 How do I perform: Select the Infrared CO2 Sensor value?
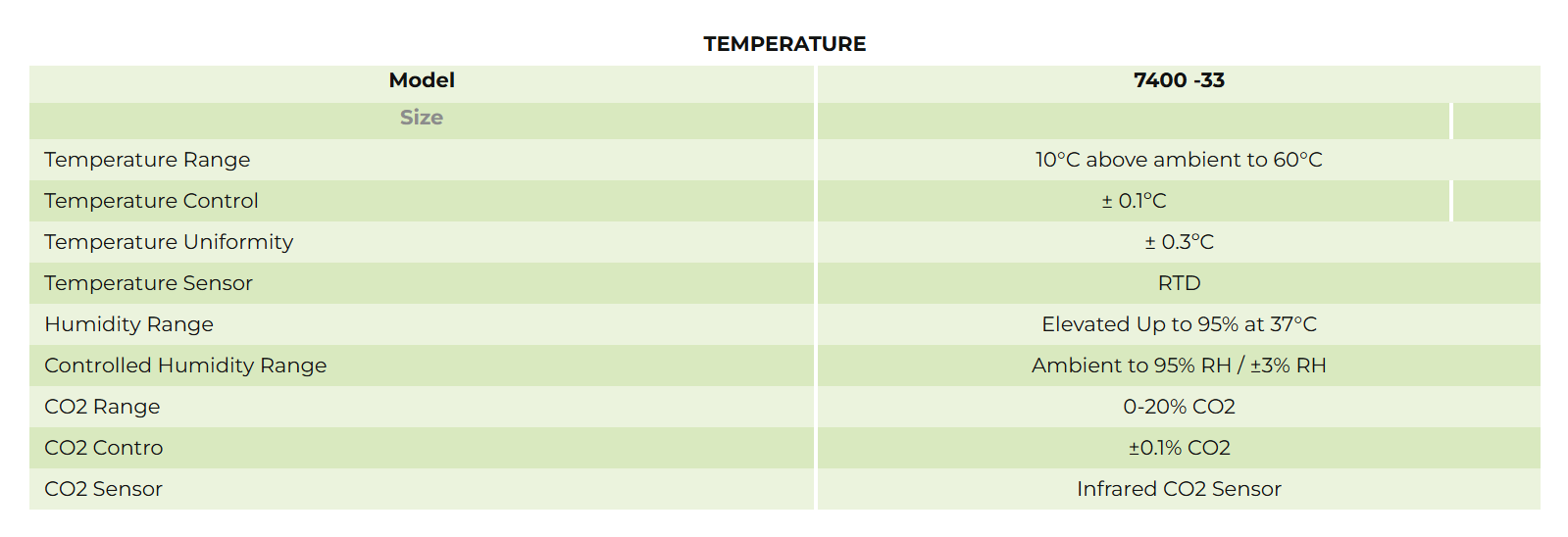1179,489
